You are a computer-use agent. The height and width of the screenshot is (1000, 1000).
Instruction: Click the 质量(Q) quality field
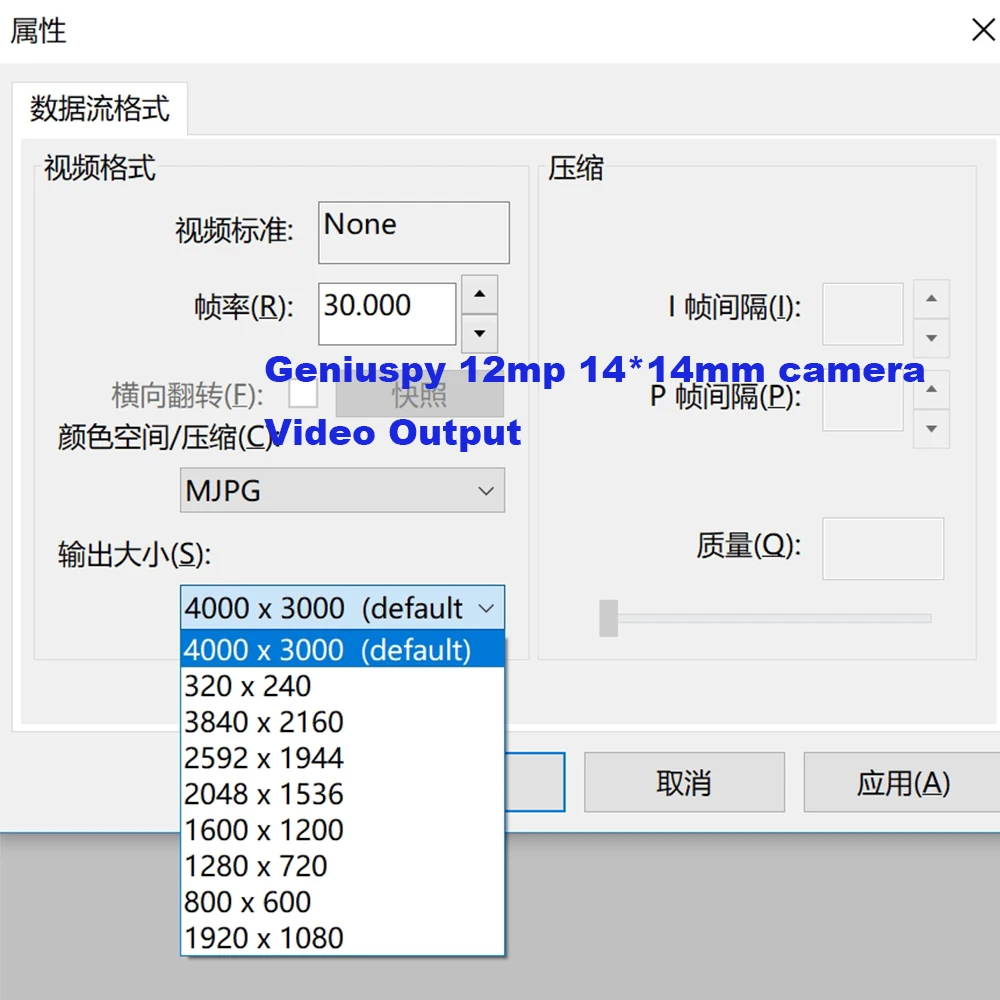(x=883, y=548)
